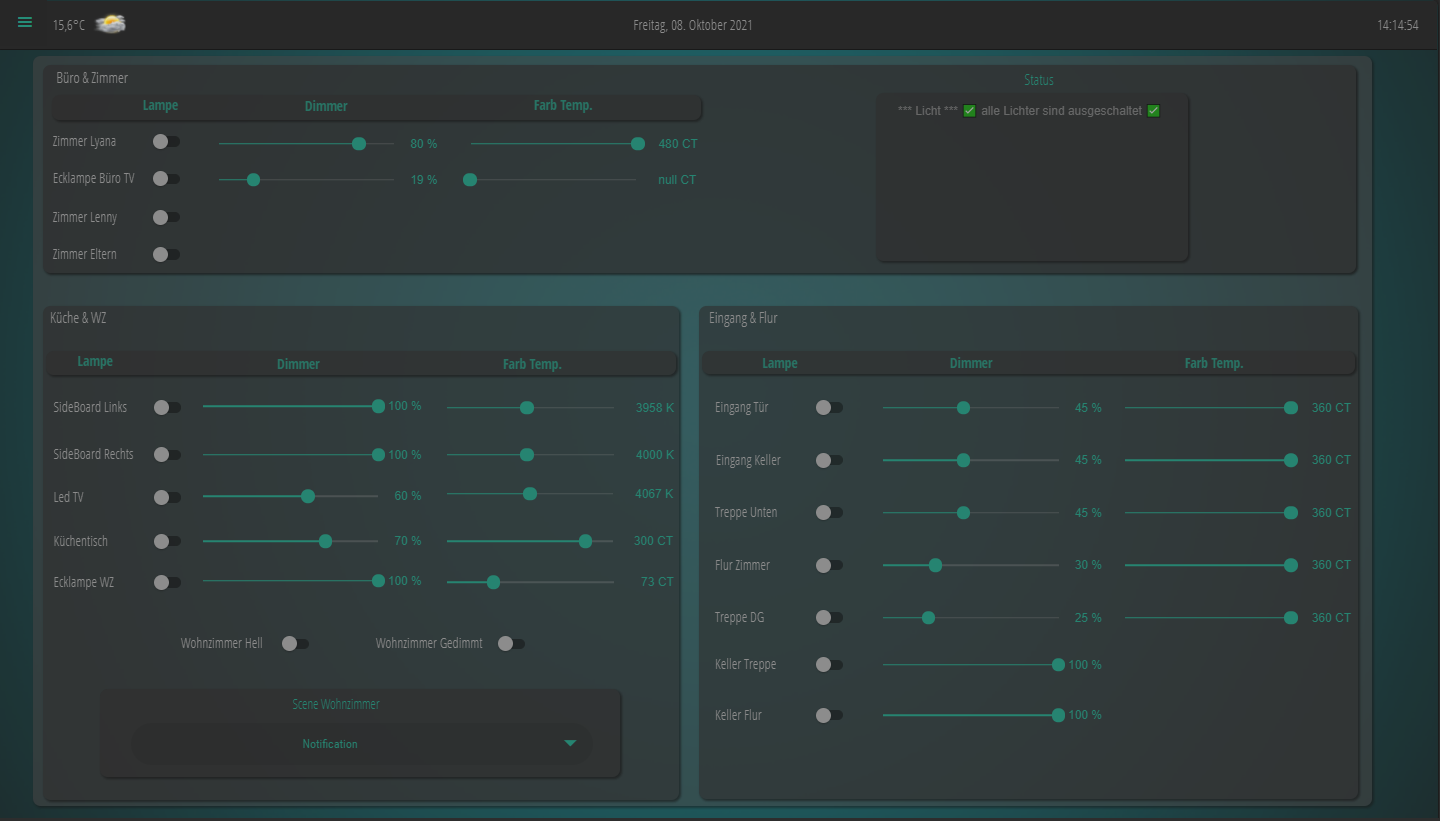Turn on the Led TV light
Screen dimensions: 1440x821
[x=167, y=497]
